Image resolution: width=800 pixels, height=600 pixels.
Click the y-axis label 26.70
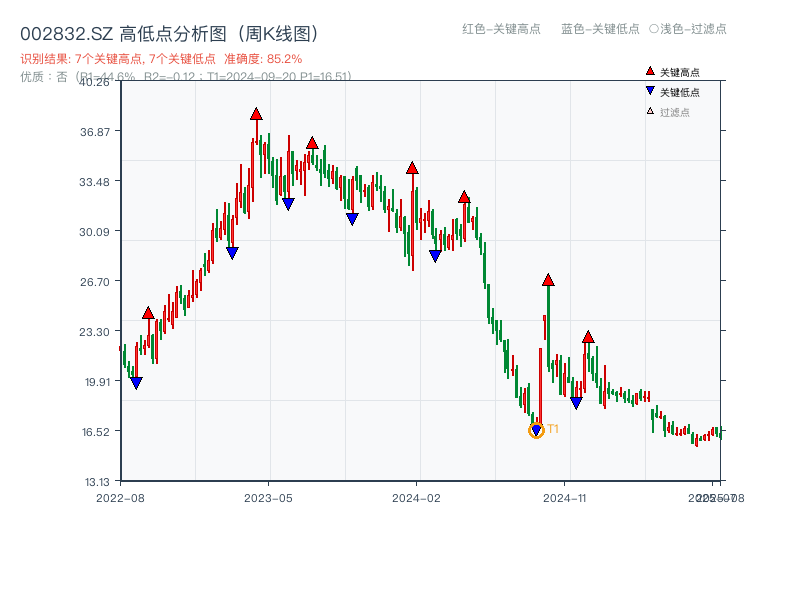click(94, 282)
